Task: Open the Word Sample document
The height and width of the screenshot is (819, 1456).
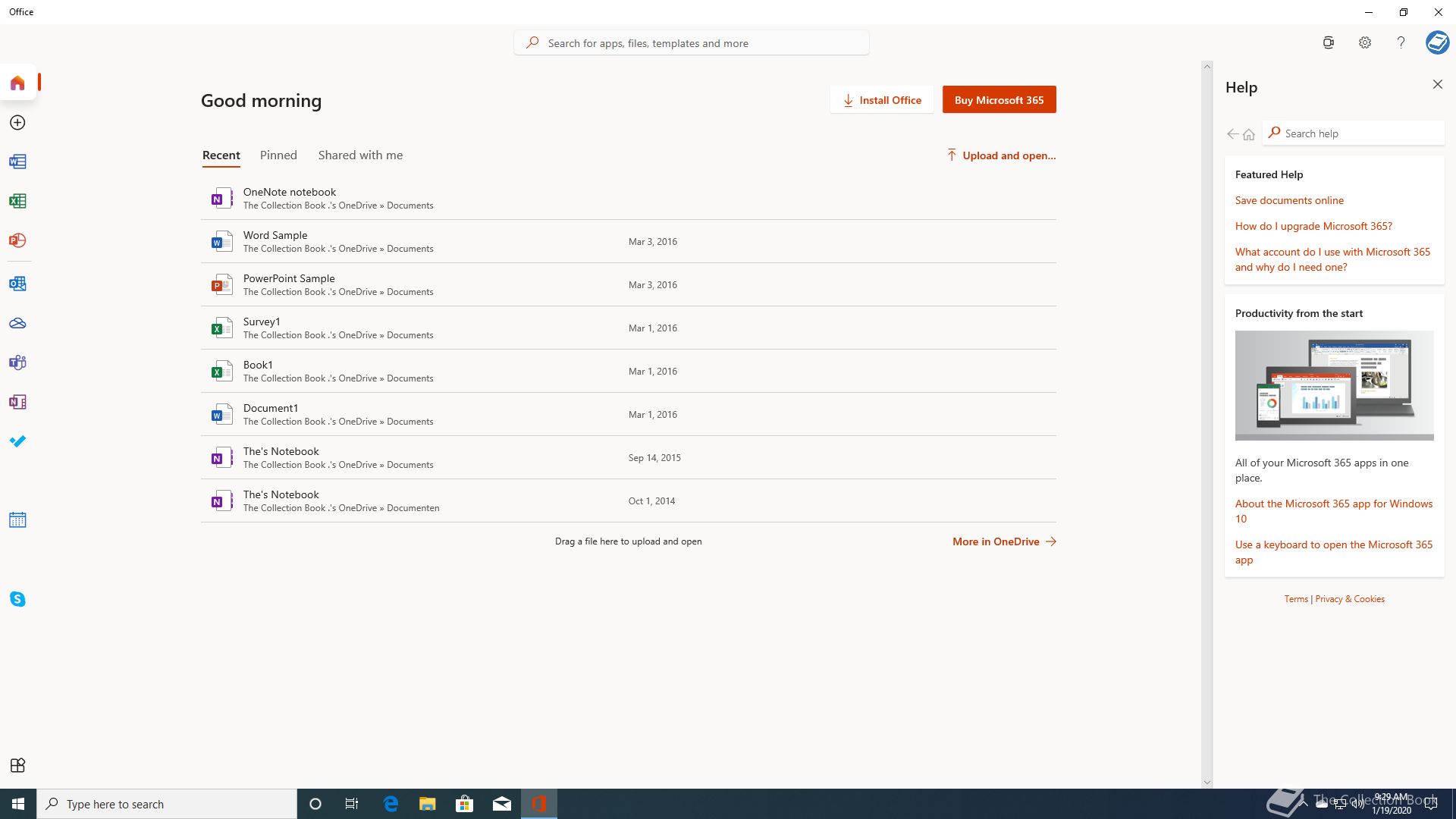Action: pyautogui.click(x=628, y=241)
